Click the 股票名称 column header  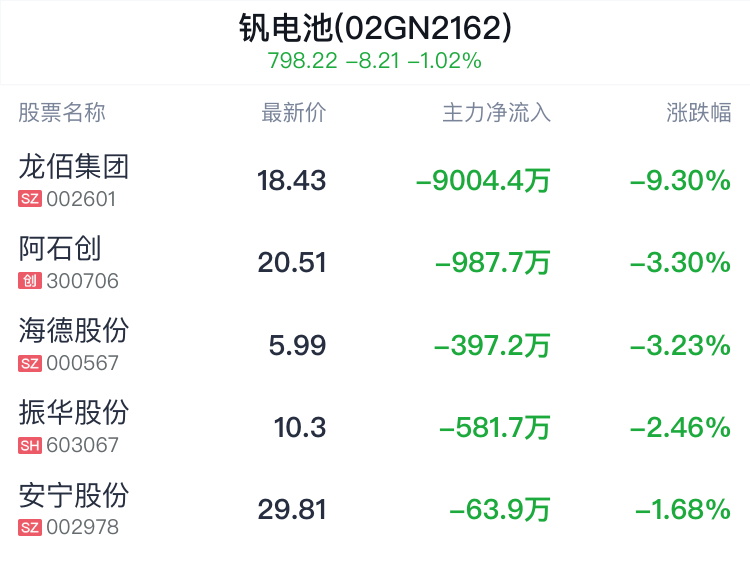(62, 112)
